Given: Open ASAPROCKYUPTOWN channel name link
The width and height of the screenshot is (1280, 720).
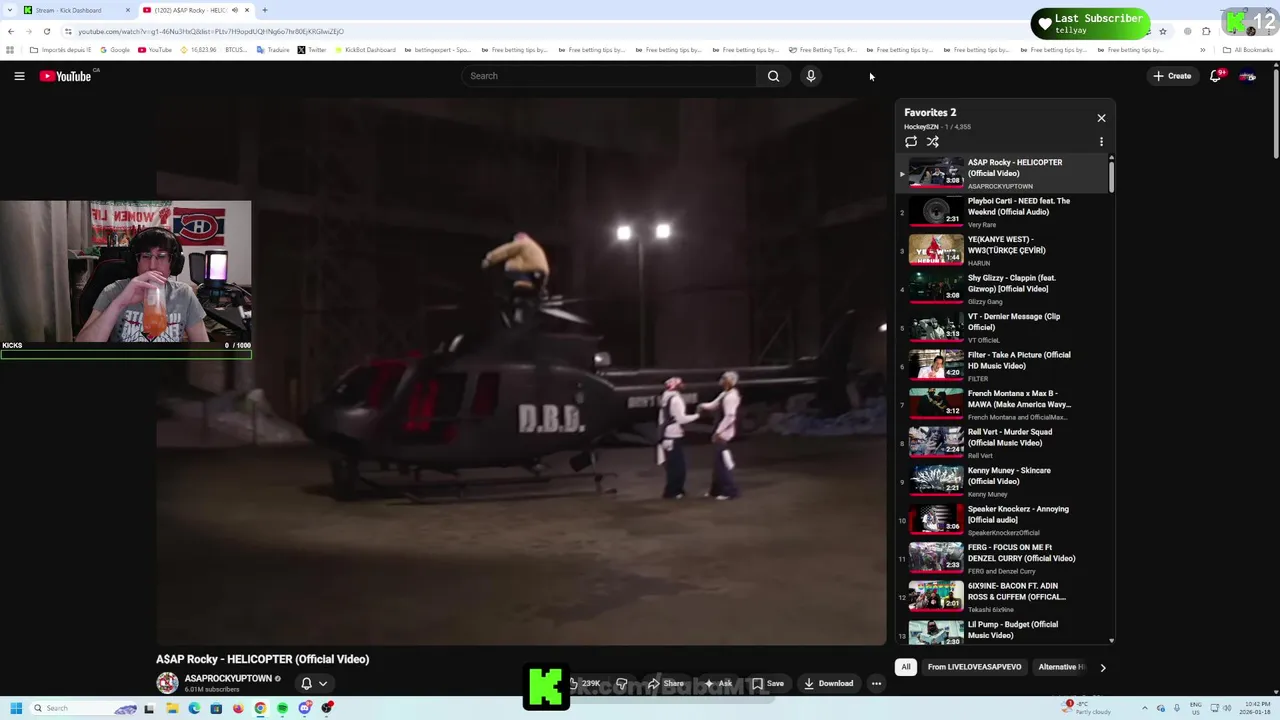Looking at the screenshot, I should pyautogui.click(x=228, y=678).
